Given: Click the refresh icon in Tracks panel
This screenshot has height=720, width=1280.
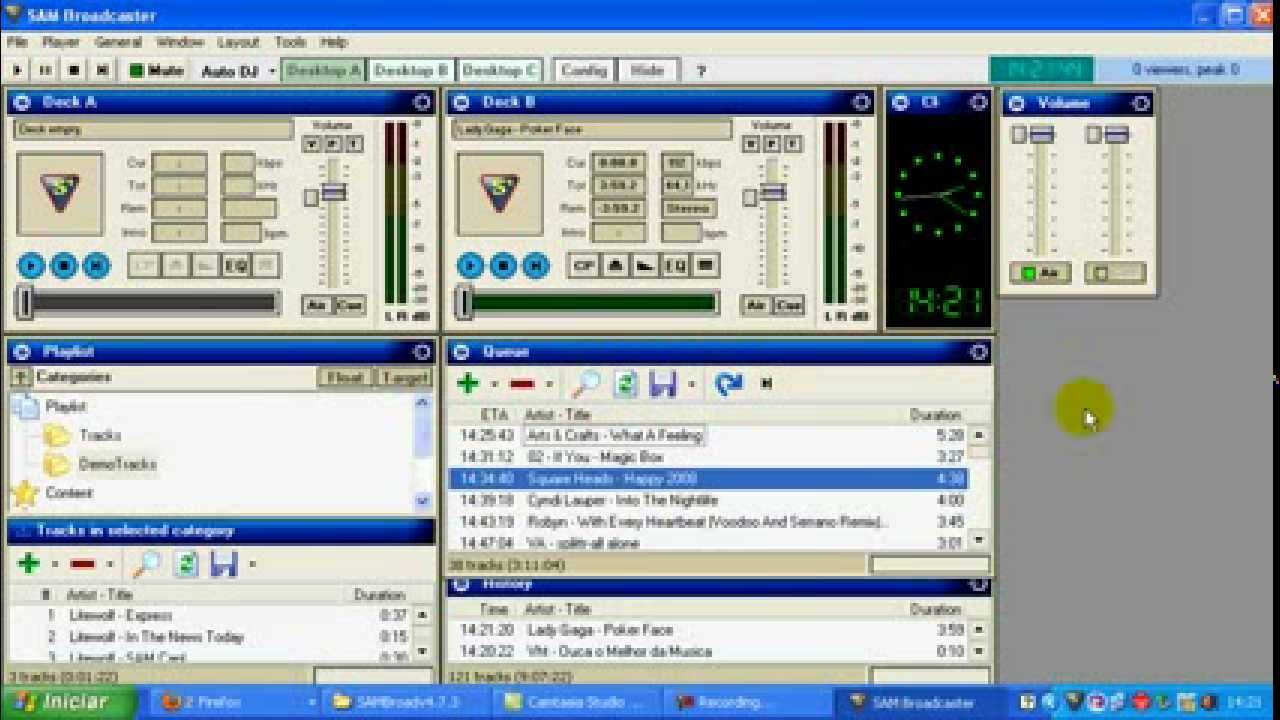Looking at the screenshot, I should pos(186,564).
